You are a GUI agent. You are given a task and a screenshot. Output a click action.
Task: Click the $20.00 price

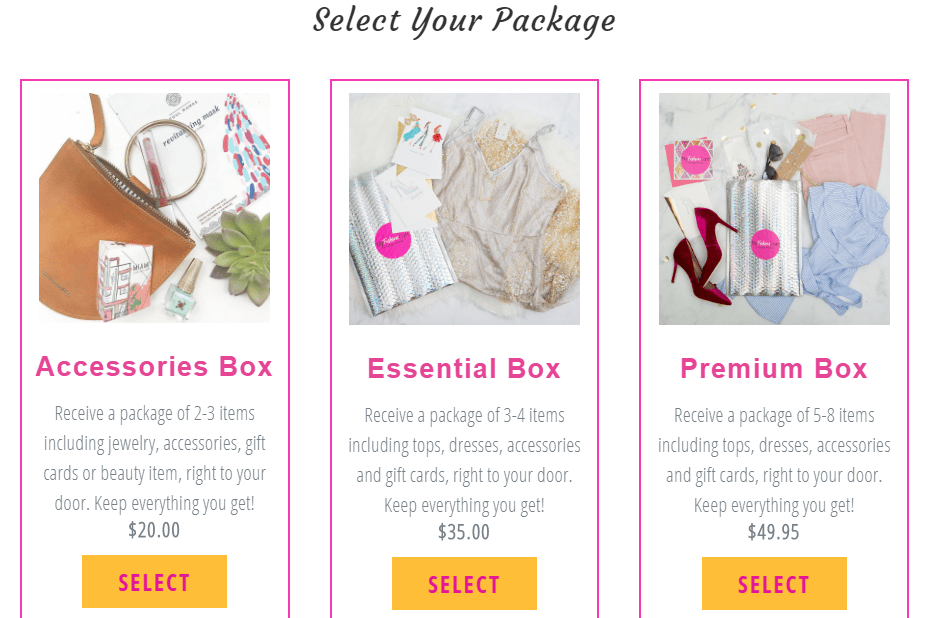(x=154, y=530)
